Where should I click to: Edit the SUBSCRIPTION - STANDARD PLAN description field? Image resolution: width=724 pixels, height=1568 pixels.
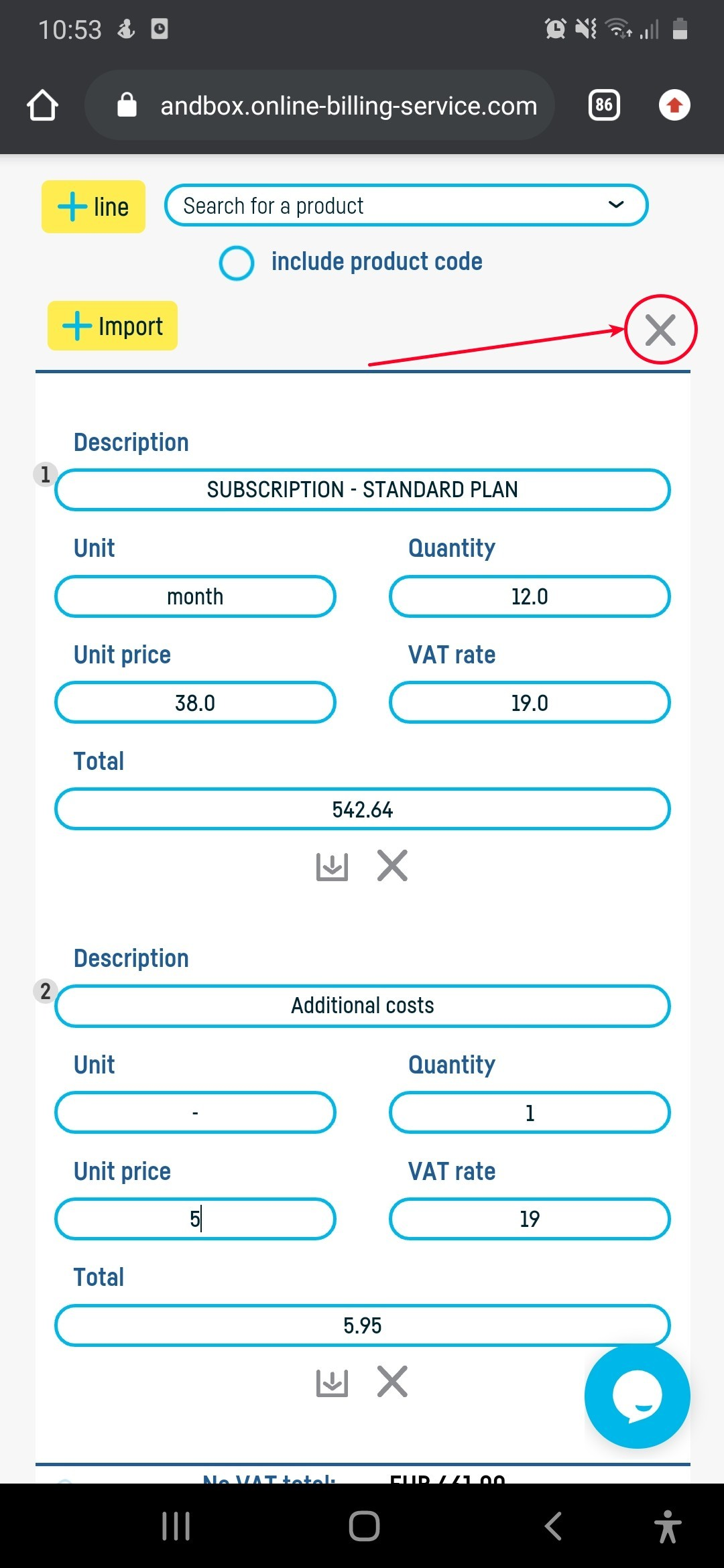click(x=362, y=490)
